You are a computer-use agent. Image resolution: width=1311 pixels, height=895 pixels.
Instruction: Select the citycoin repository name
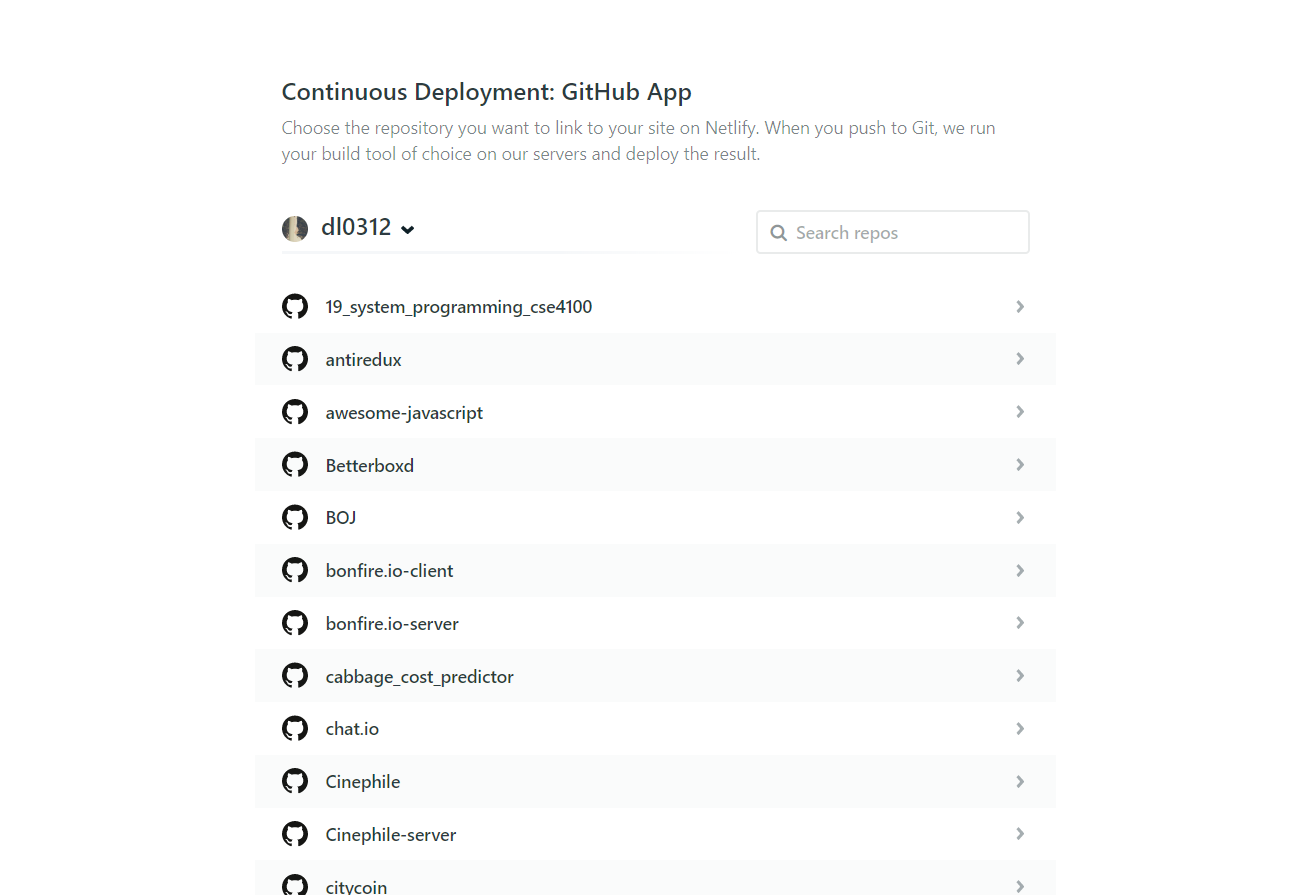(x=356, y=886)
